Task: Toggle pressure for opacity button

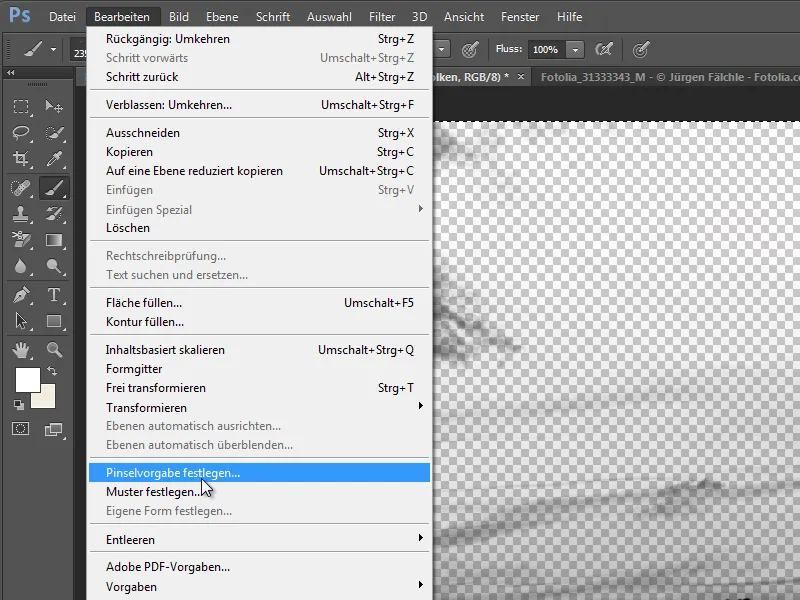Action: click(x=469, y=49)
